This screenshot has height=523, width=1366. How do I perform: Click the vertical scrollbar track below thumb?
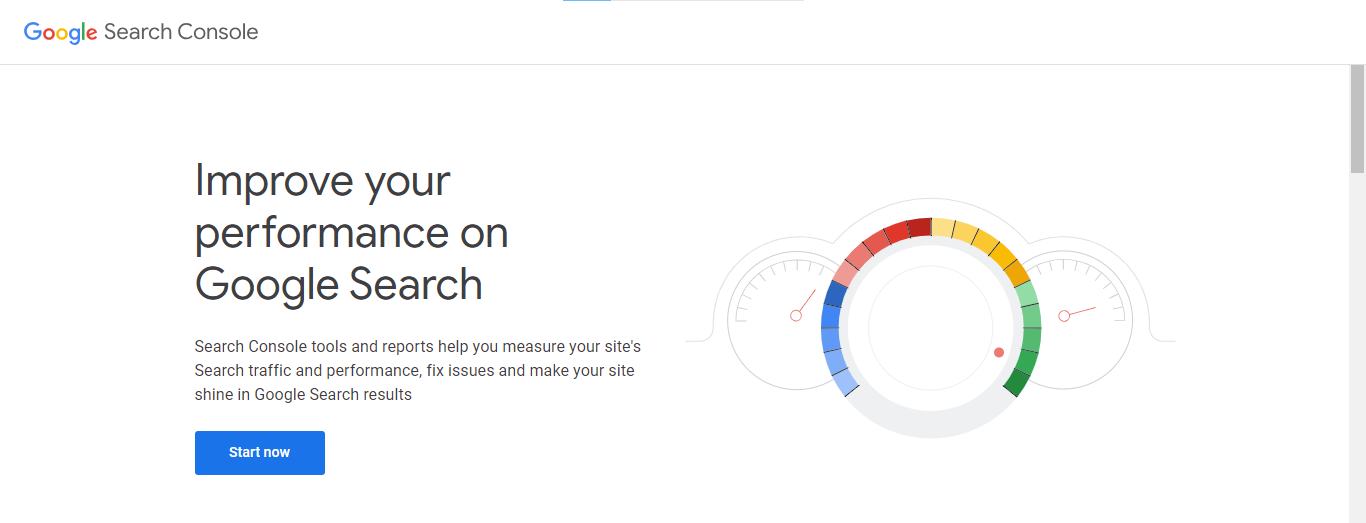(x=1357, y=350)
